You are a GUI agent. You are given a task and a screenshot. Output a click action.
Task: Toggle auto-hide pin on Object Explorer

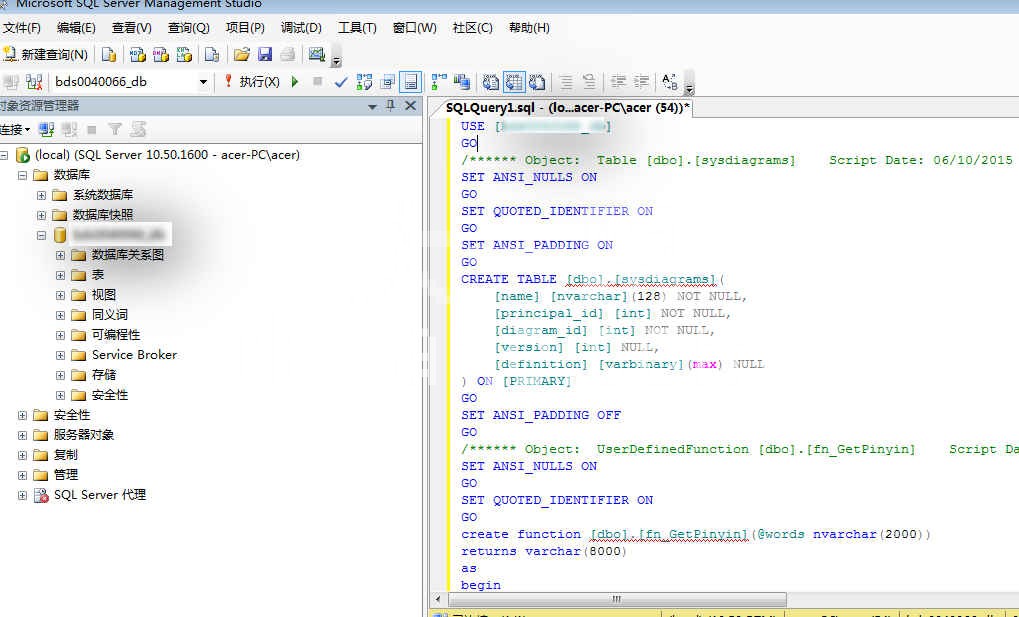pyautogui.click(x=390, y=106)
